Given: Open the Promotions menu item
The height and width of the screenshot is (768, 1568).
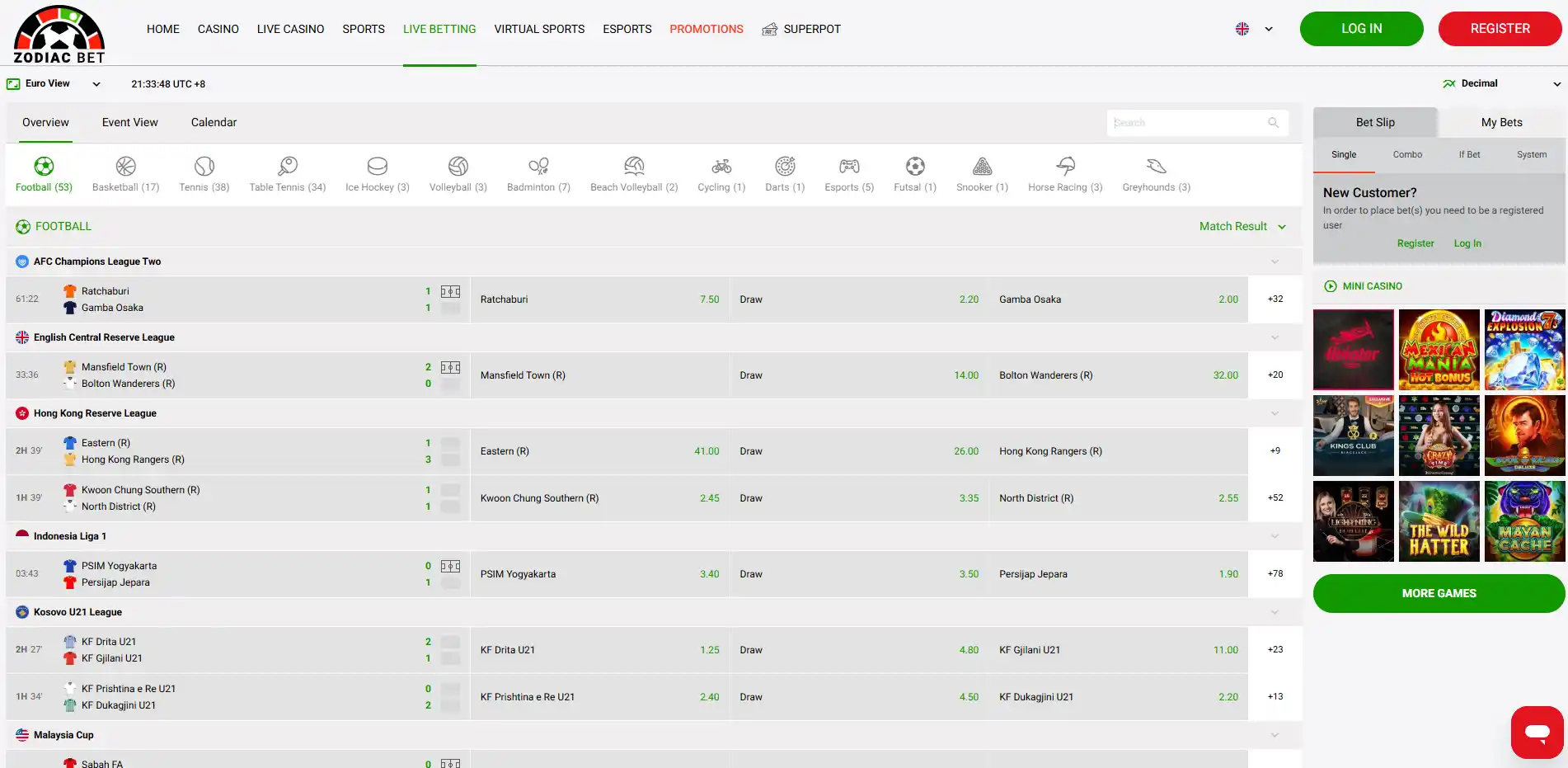Looking at the screenshot, I should [707, 29].
